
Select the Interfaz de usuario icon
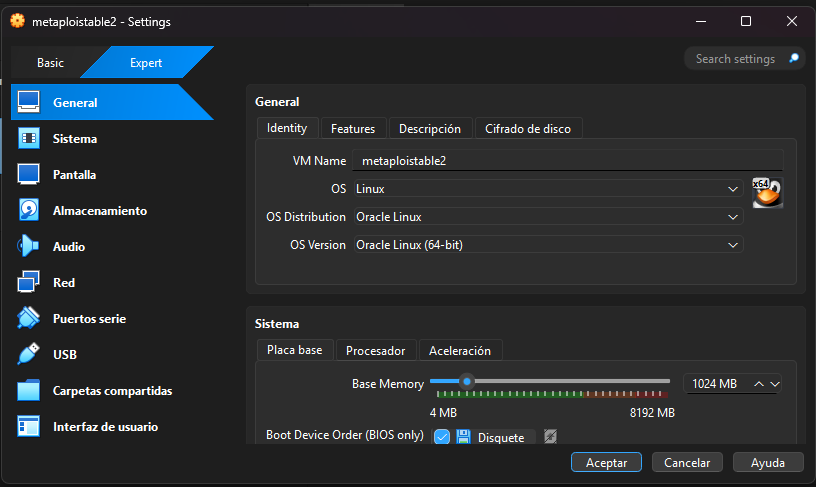29,427
